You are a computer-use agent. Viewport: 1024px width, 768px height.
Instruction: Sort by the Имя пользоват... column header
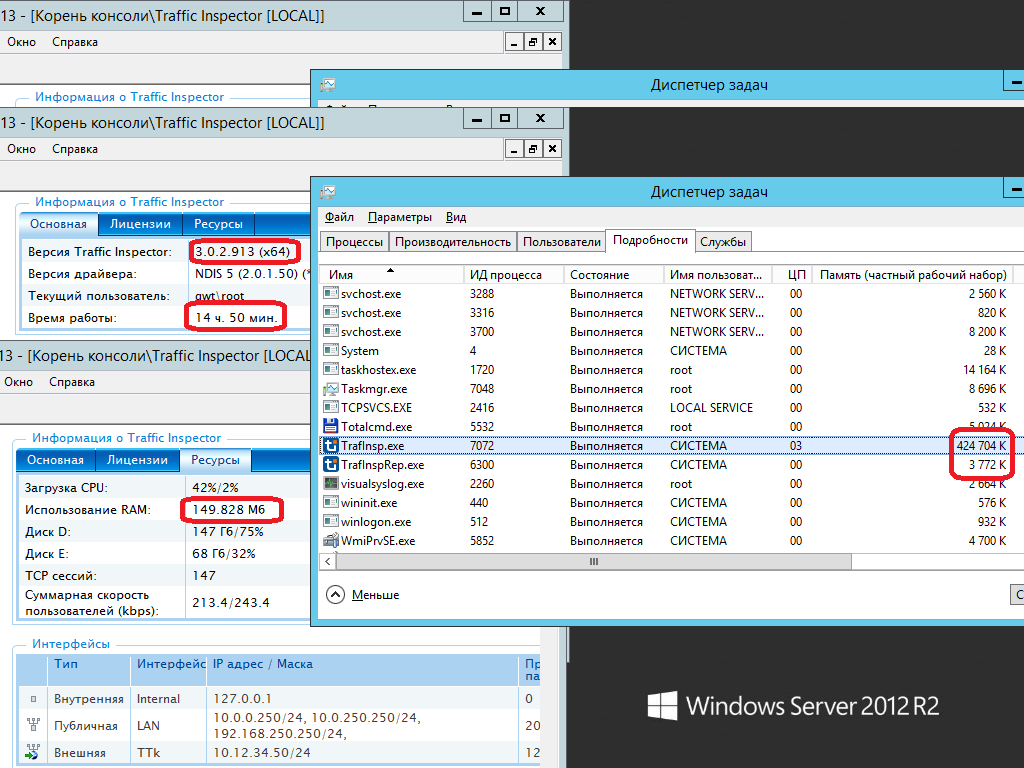(718, 275)
